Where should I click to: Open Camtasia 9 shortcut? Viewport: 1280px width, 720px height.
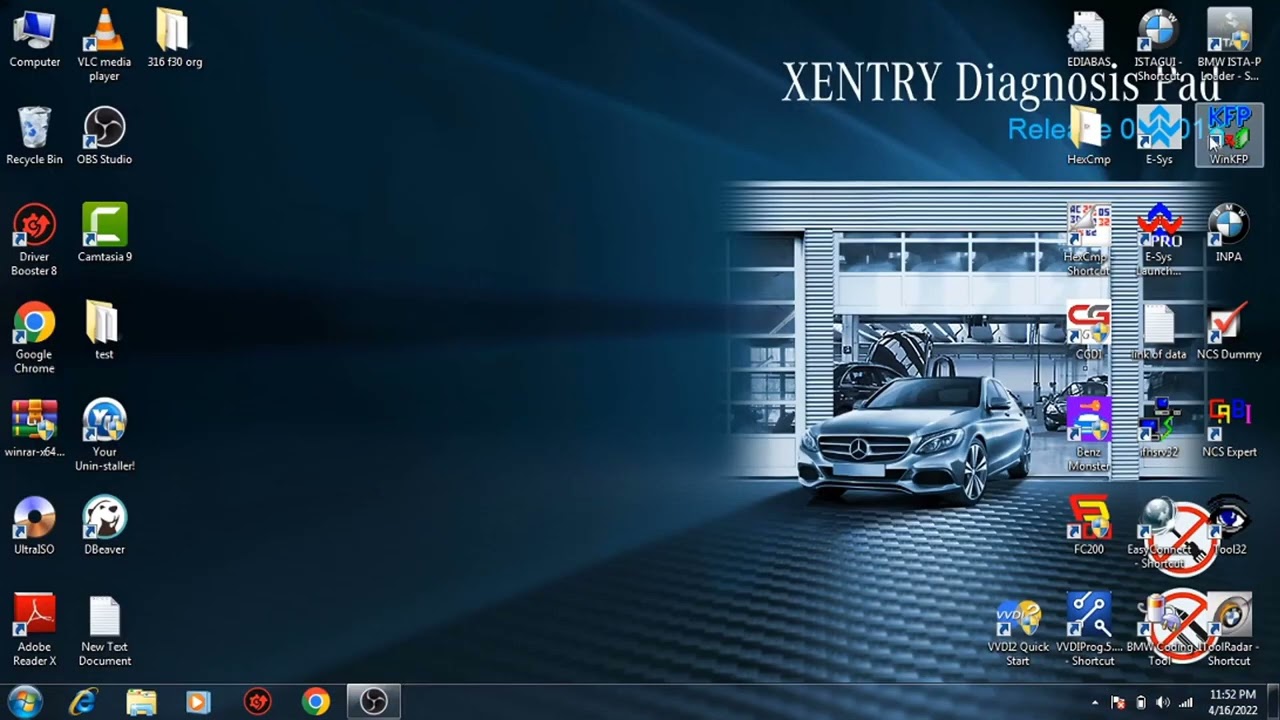click(x=104, y=234)
